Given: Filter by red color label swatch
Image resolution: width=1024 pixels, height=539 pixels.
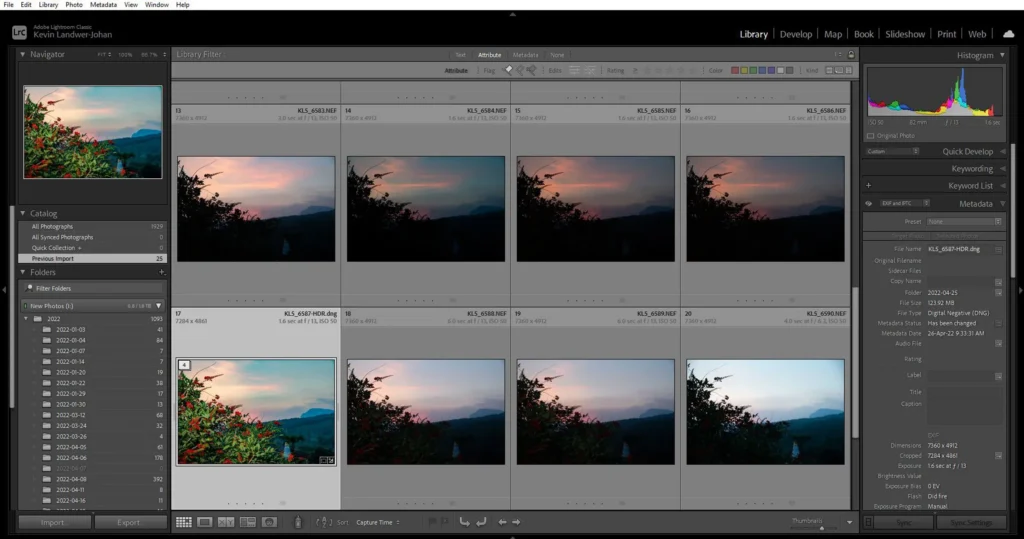Looking at the screenshot, I should point(736,70).
